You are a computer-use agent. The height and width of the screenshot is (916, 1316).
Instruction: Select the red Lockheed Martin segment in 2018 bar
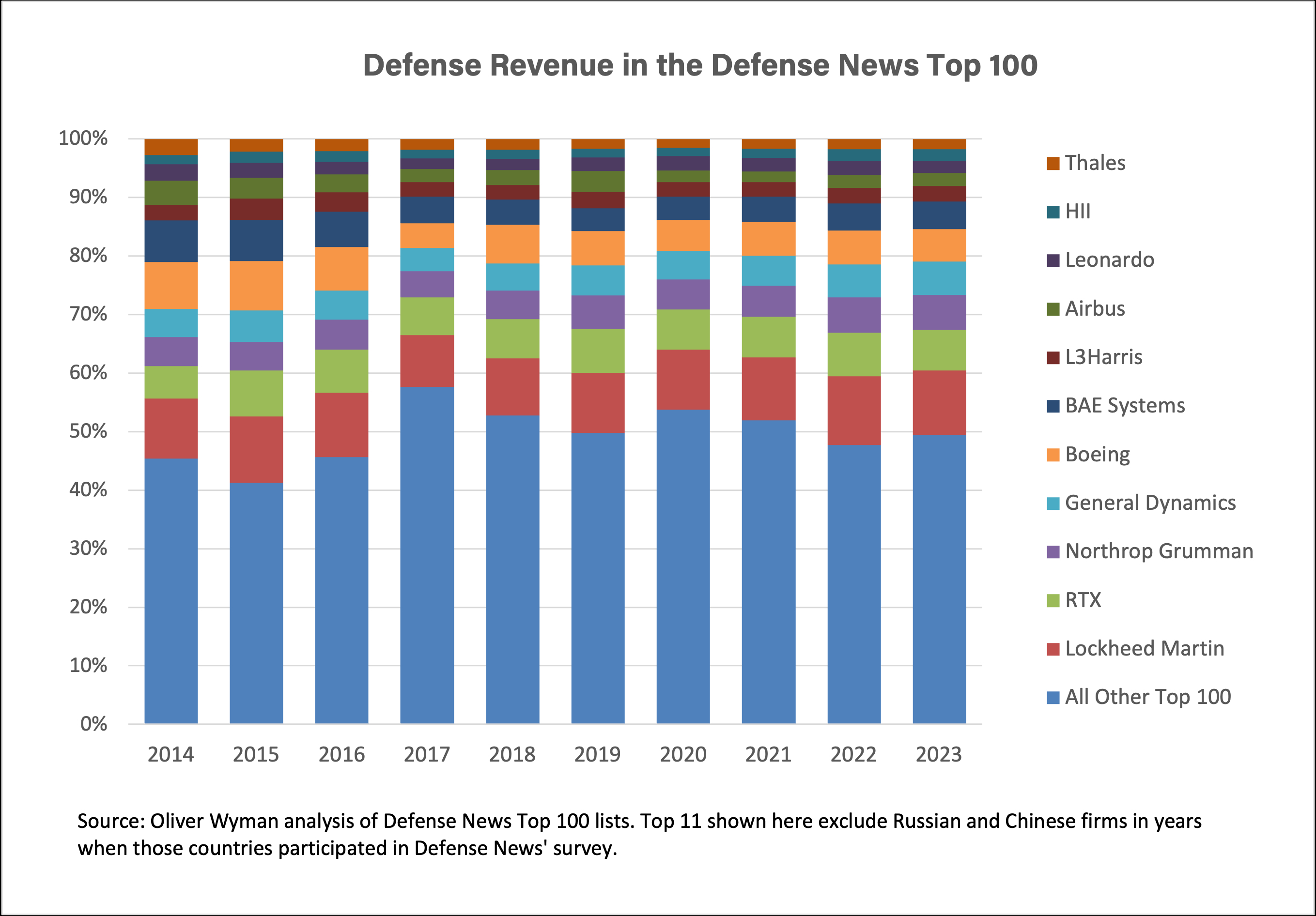512,387
